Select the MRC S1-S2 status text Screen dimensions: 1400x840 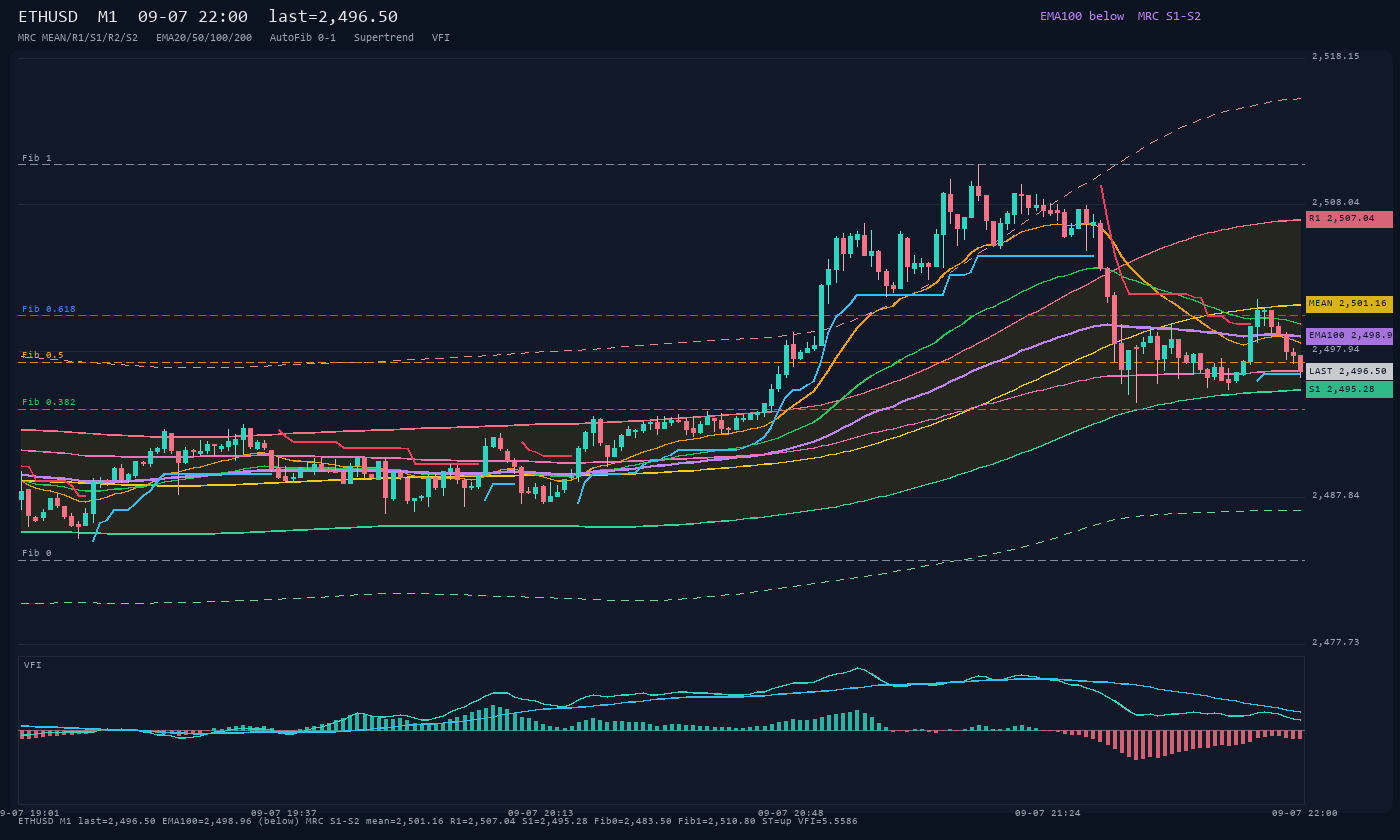[1169, 16]
